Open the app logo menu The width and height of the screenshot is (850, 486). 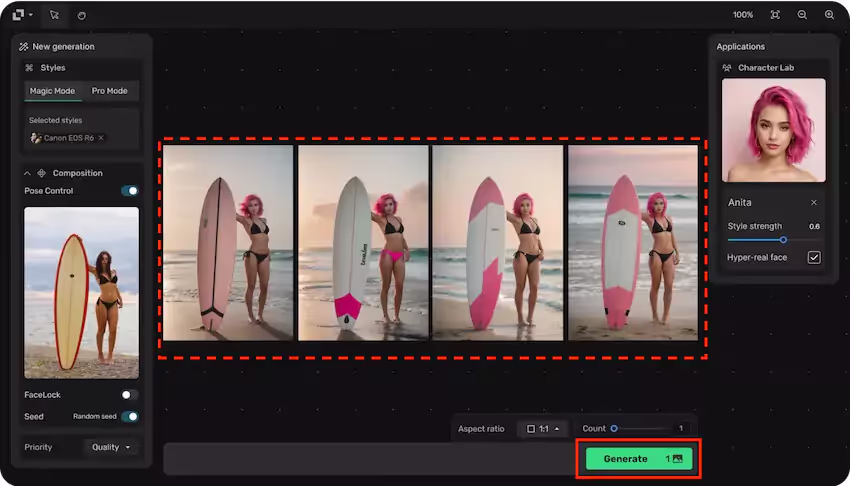(x=22, y=15)
